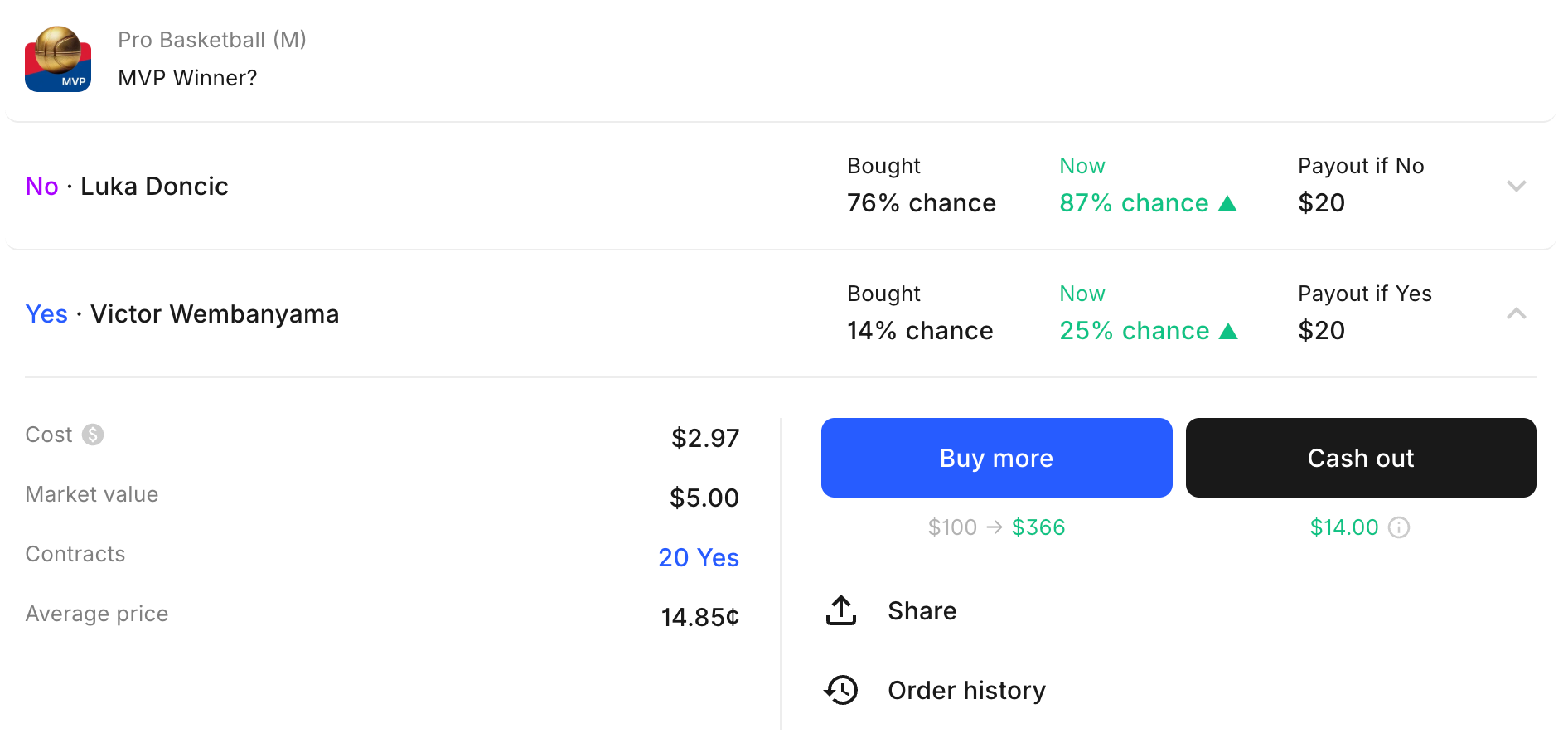Click the Pro Basketball MVP market icon
The image size is (1568, 748).
(x=58, y=59)
